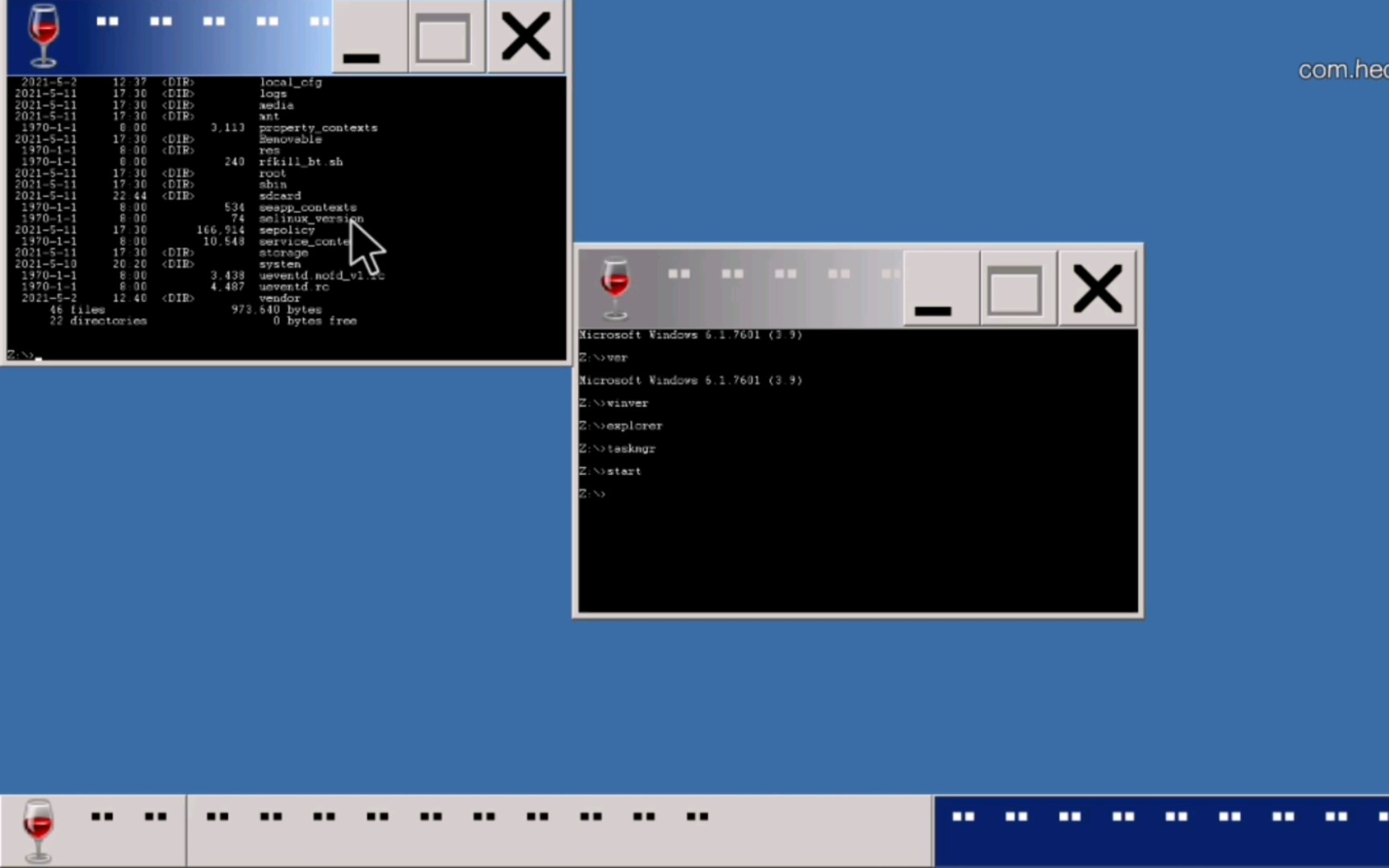
Task: Click the logs directory entry
Action: tap(273, 93)
